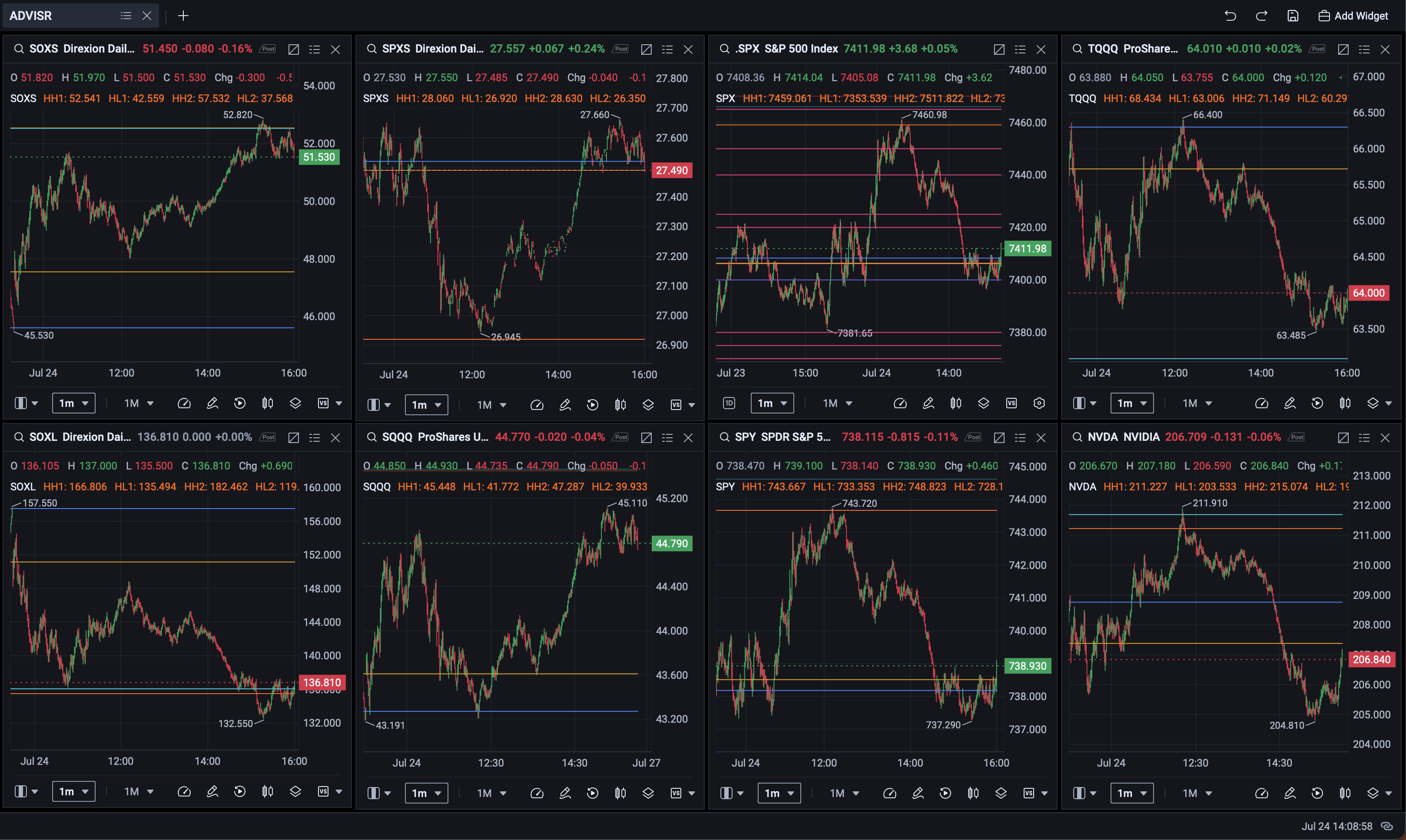The height and width of the screenshot is (840, 1406).
Task: Pop out the SPXS chart widget
Action: coord(646,49)
